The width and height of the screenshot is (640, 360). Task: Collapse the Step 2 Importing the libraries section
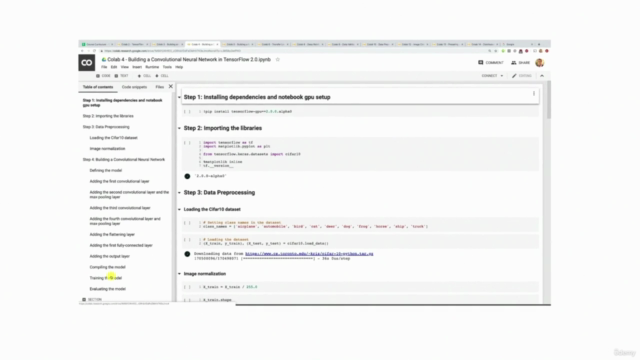click(179, 128)
